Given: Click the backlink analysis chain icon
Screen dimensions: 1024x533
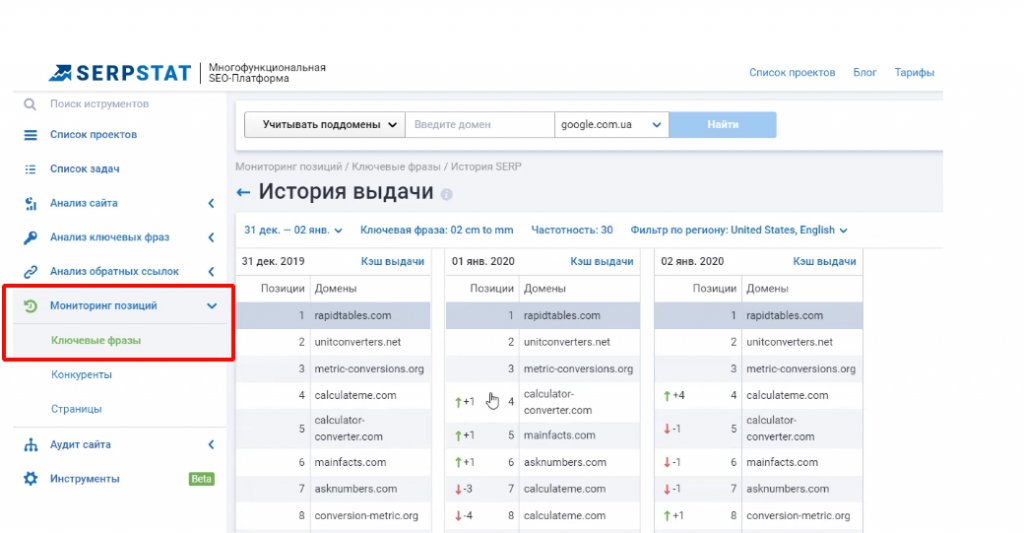Looking at the screenshot, I should coord(31,272).
